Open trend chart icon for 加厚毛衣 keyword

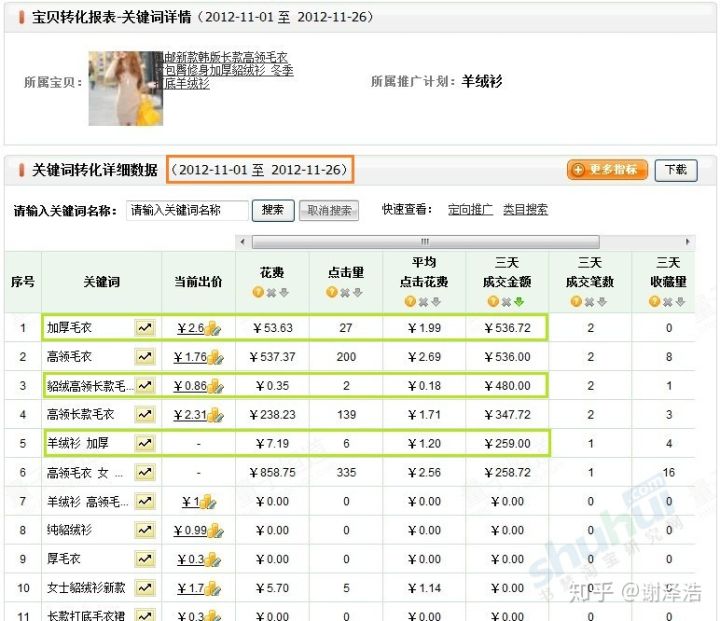145,327
